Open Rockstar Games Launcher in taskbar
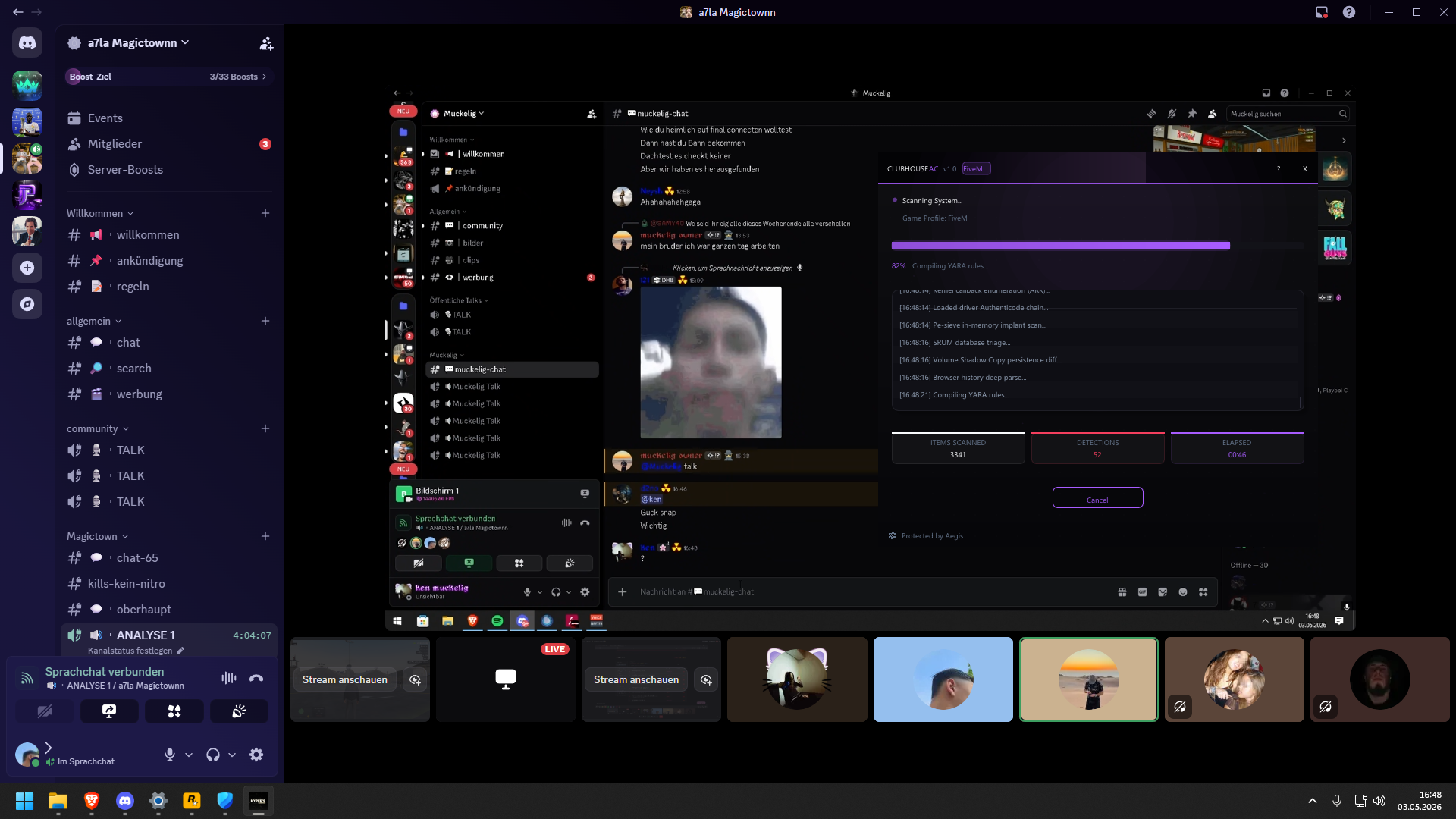Viewport: 1456px width, 819px height. click(192, 801)
